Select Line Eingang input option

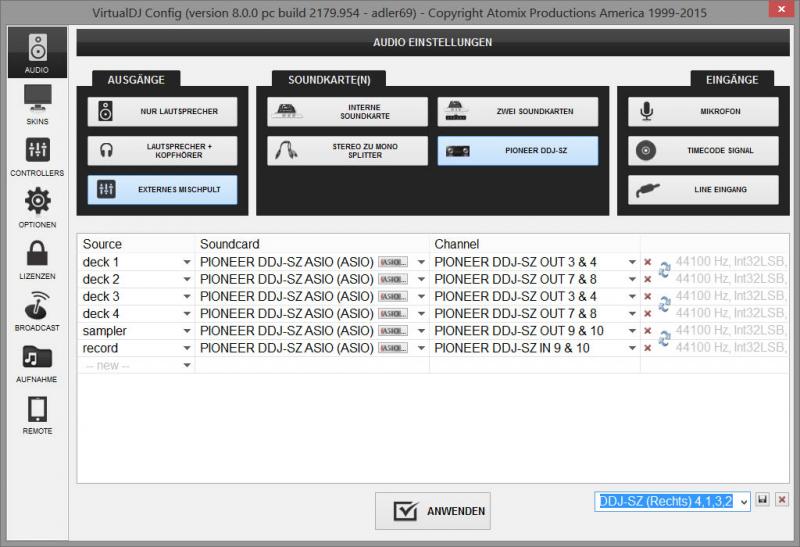pos(703,189)
